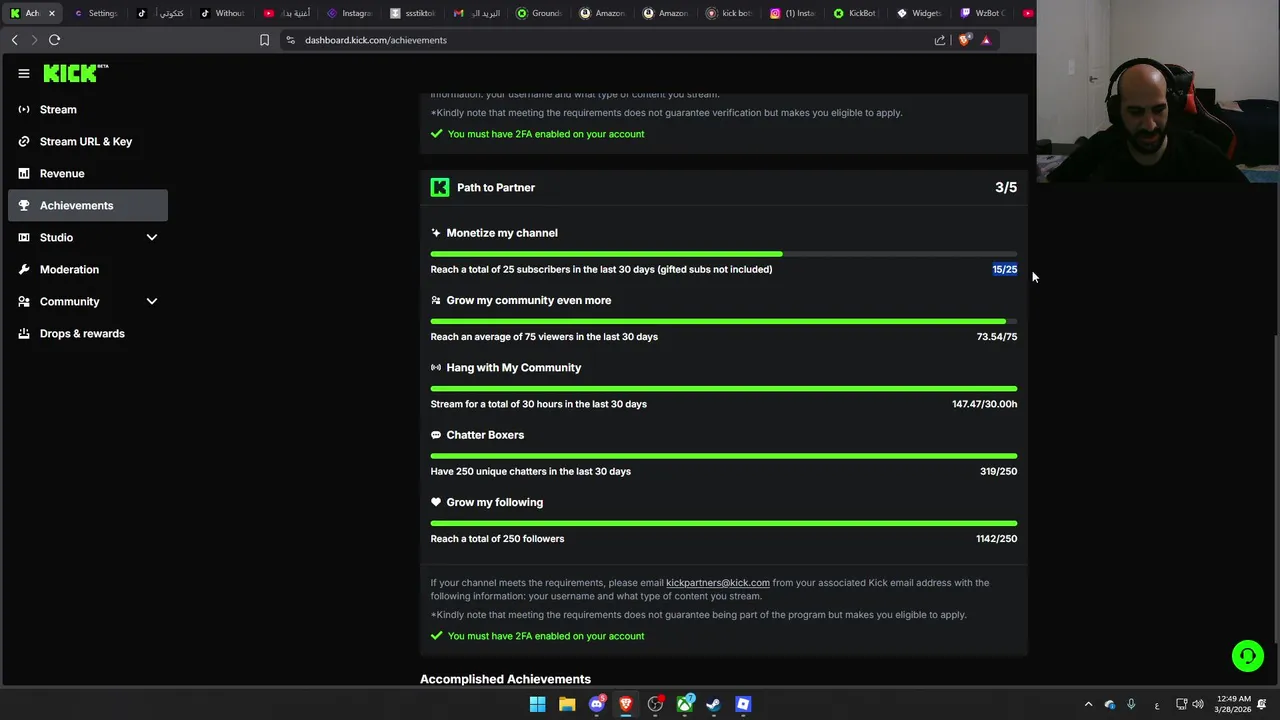
Task: Click the Community people icon in sidebar
Action: 24,301
